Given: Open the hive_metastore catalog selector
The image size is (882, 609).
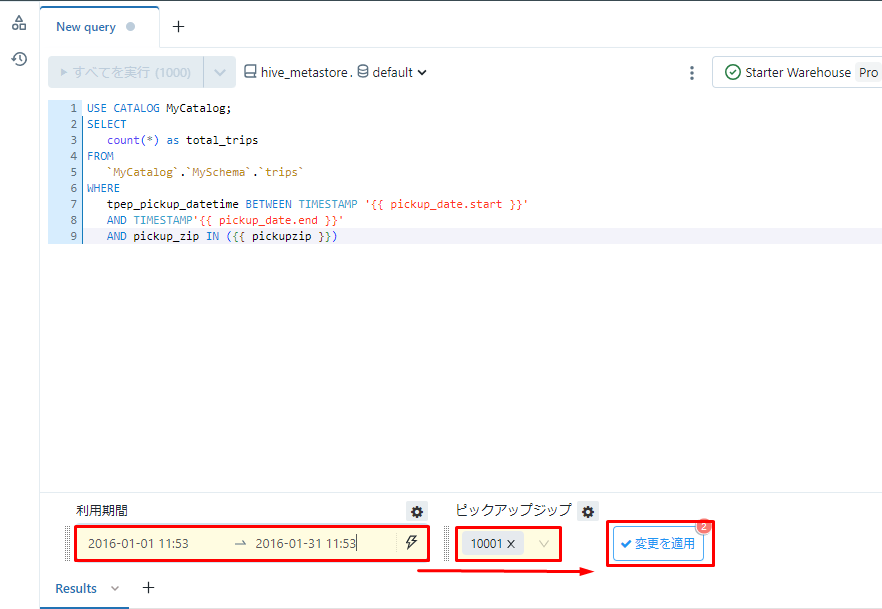Looking at the screenshot, I should click(298, 72).
